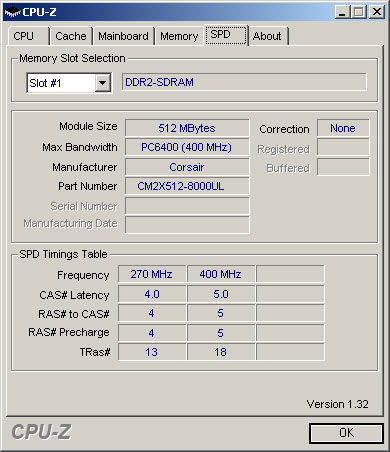Click the CPU-Z title bar text
390x452 pixels.
pos(39,12)
